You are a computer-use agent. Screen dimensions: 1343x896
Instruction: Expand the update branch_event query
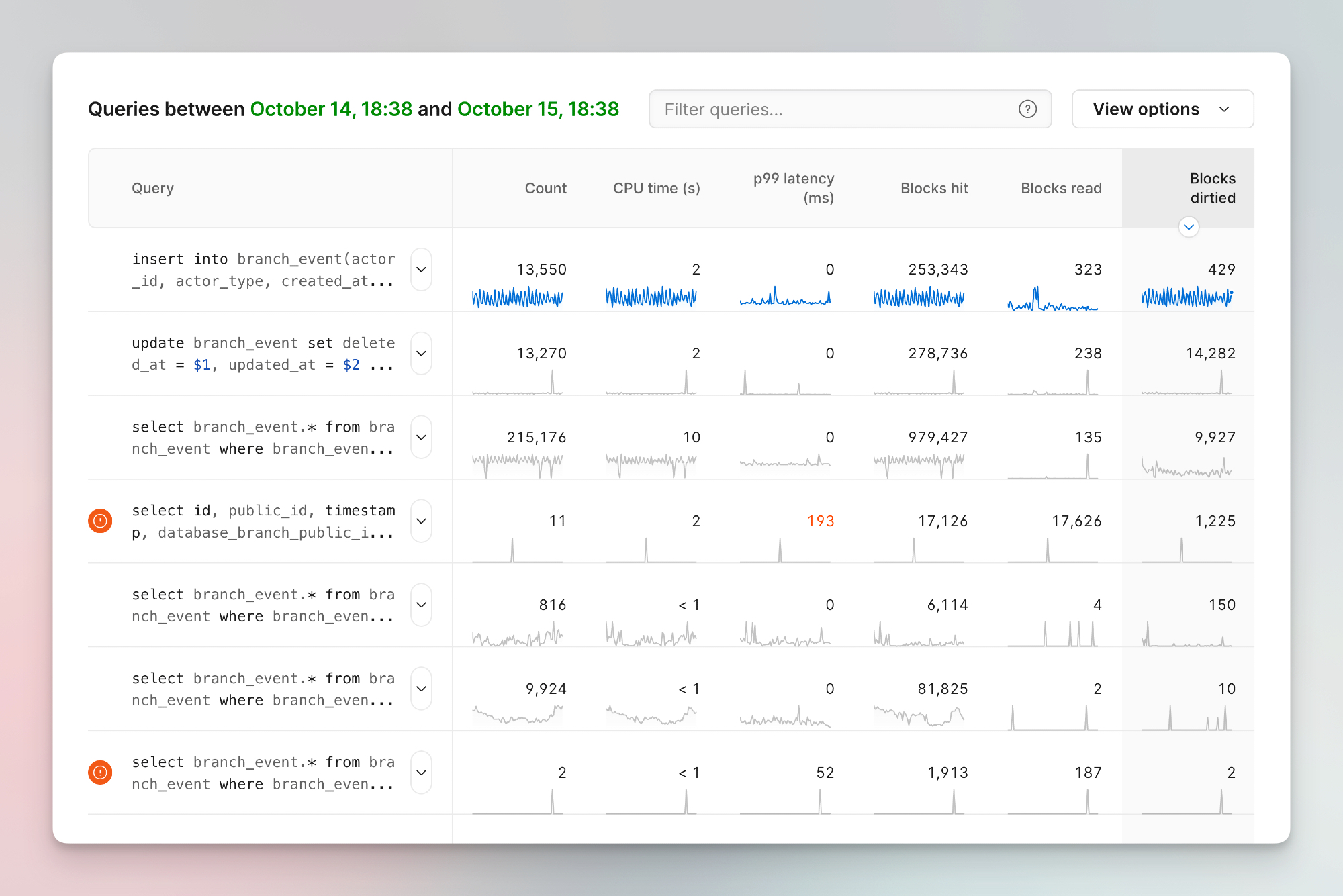(x=421, y=354)
